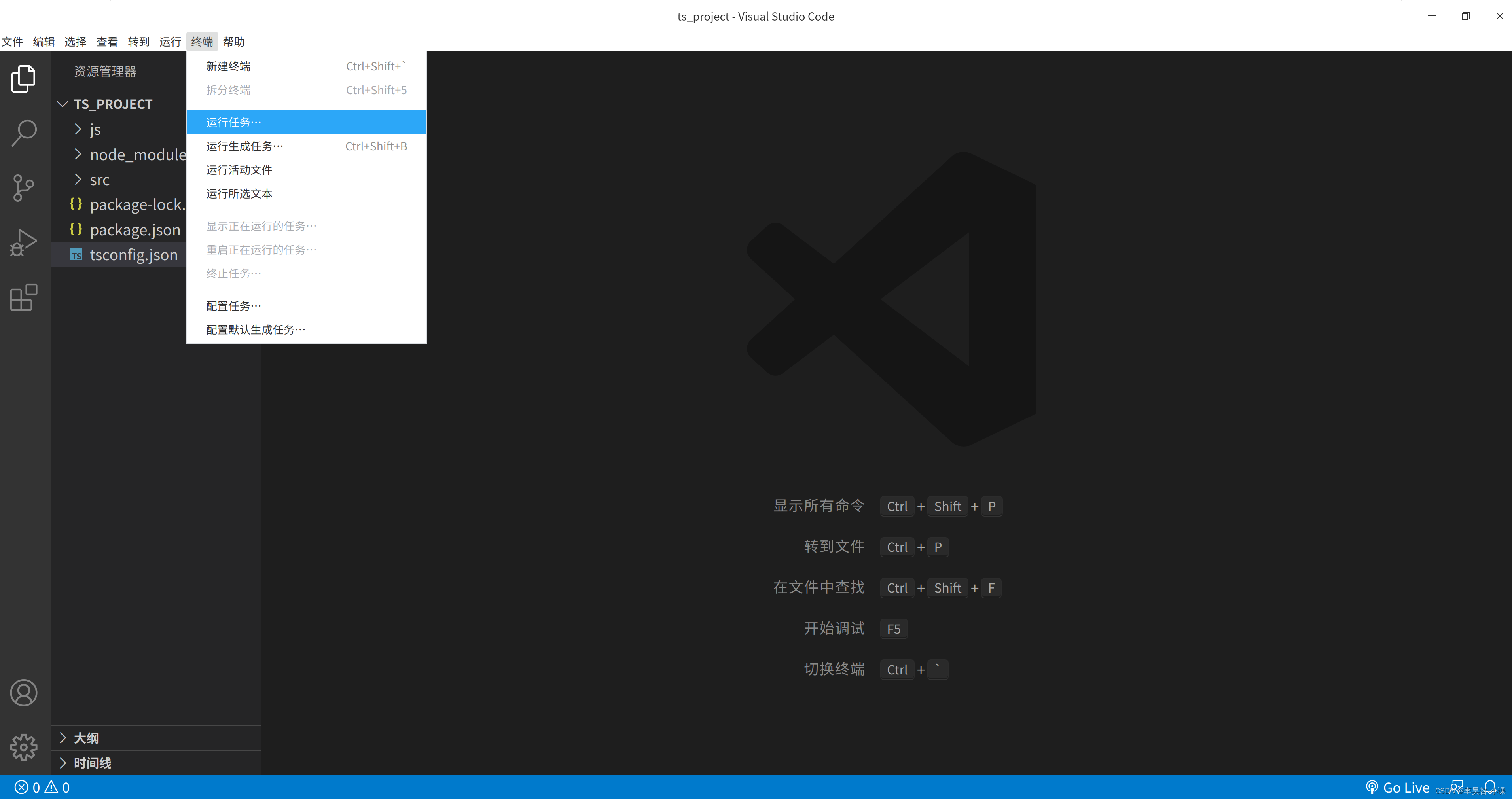Viewport: 1512px width, 799px height.
Task: Open the Manage gear icon
Action: click(23, 747)
